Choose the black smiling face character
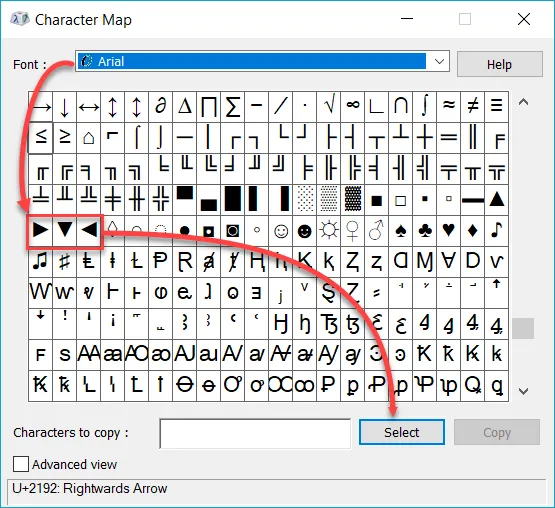555x508 pixels. (x=304, y=231)
